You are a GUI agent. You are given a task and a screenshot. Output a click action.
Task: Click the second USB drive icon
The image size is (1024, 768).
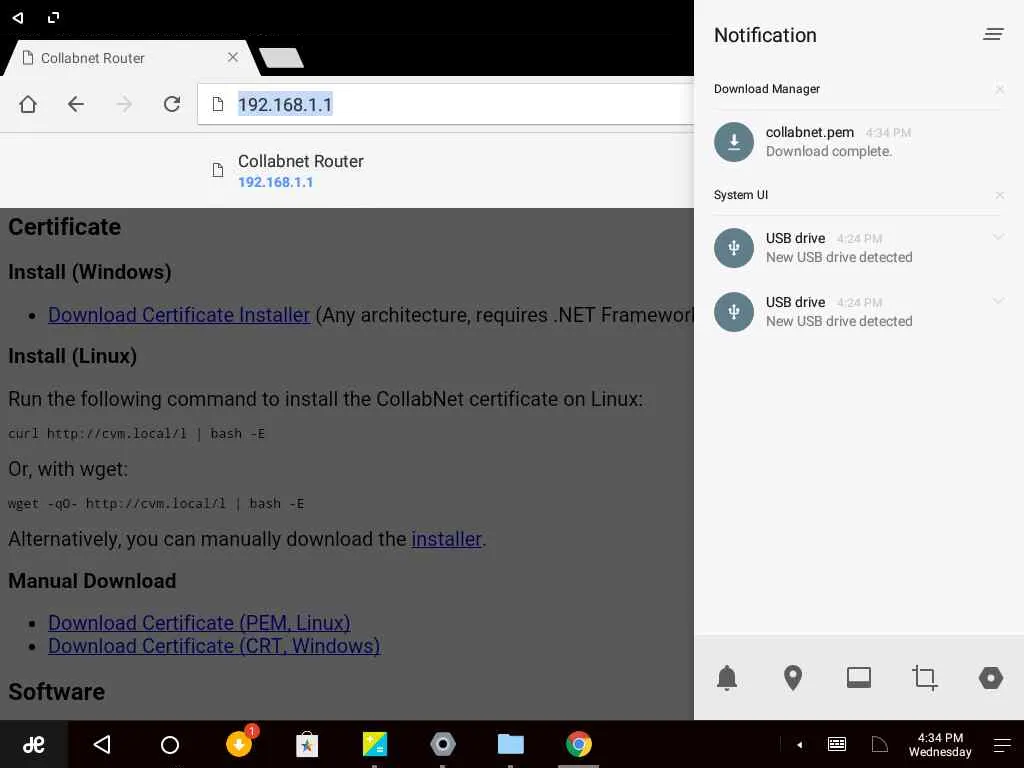pos(733,312)
